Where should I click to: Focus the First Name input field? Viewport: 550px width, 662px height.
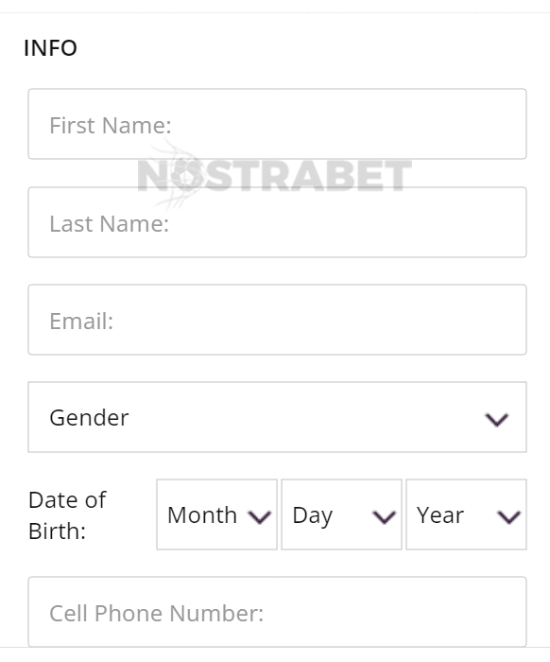277,124
